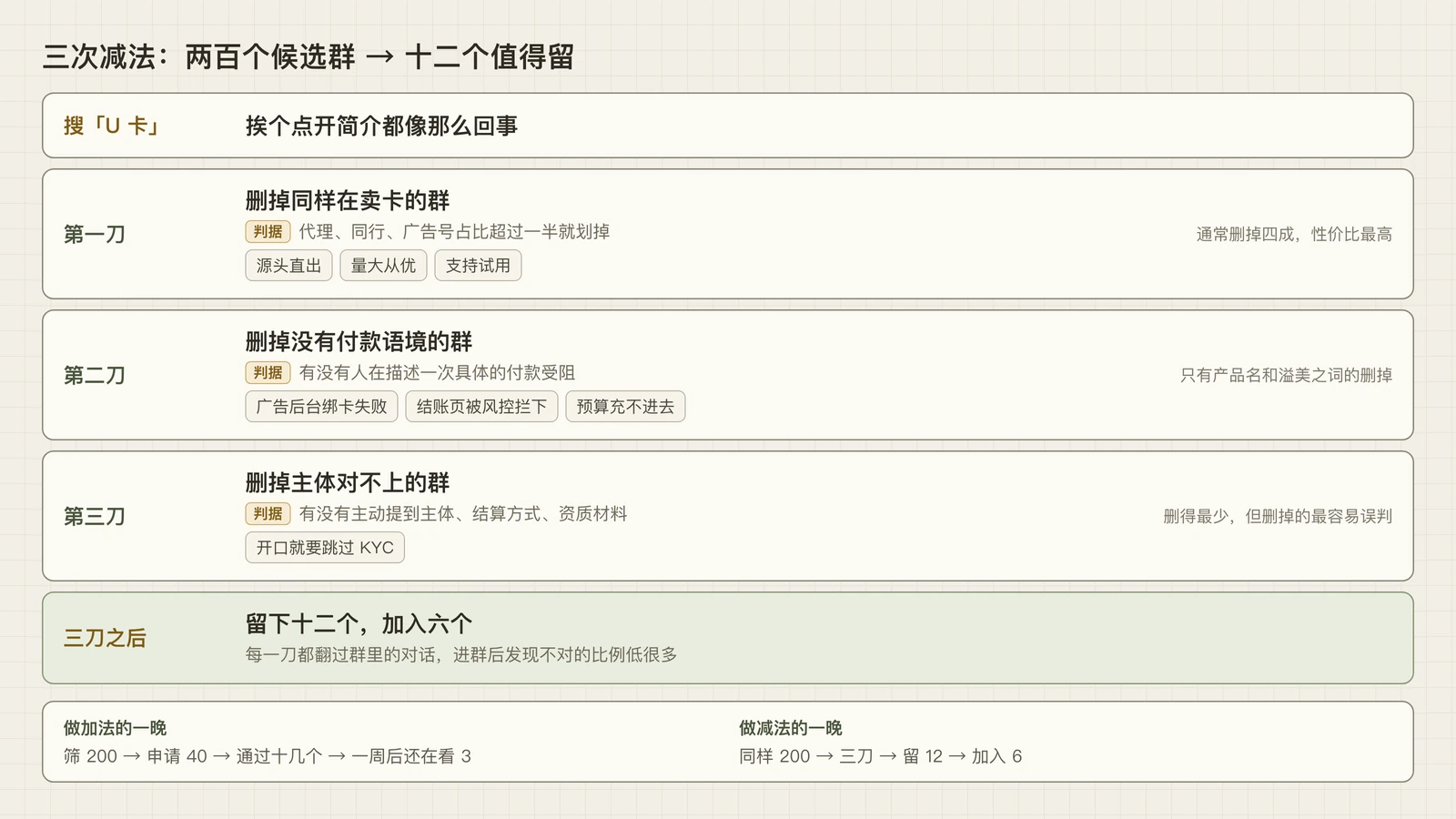Image resolution: width=1456 pixels, height=819 pixels.
Task: Click the 源头直出 tag
Action: coord(288,266)
